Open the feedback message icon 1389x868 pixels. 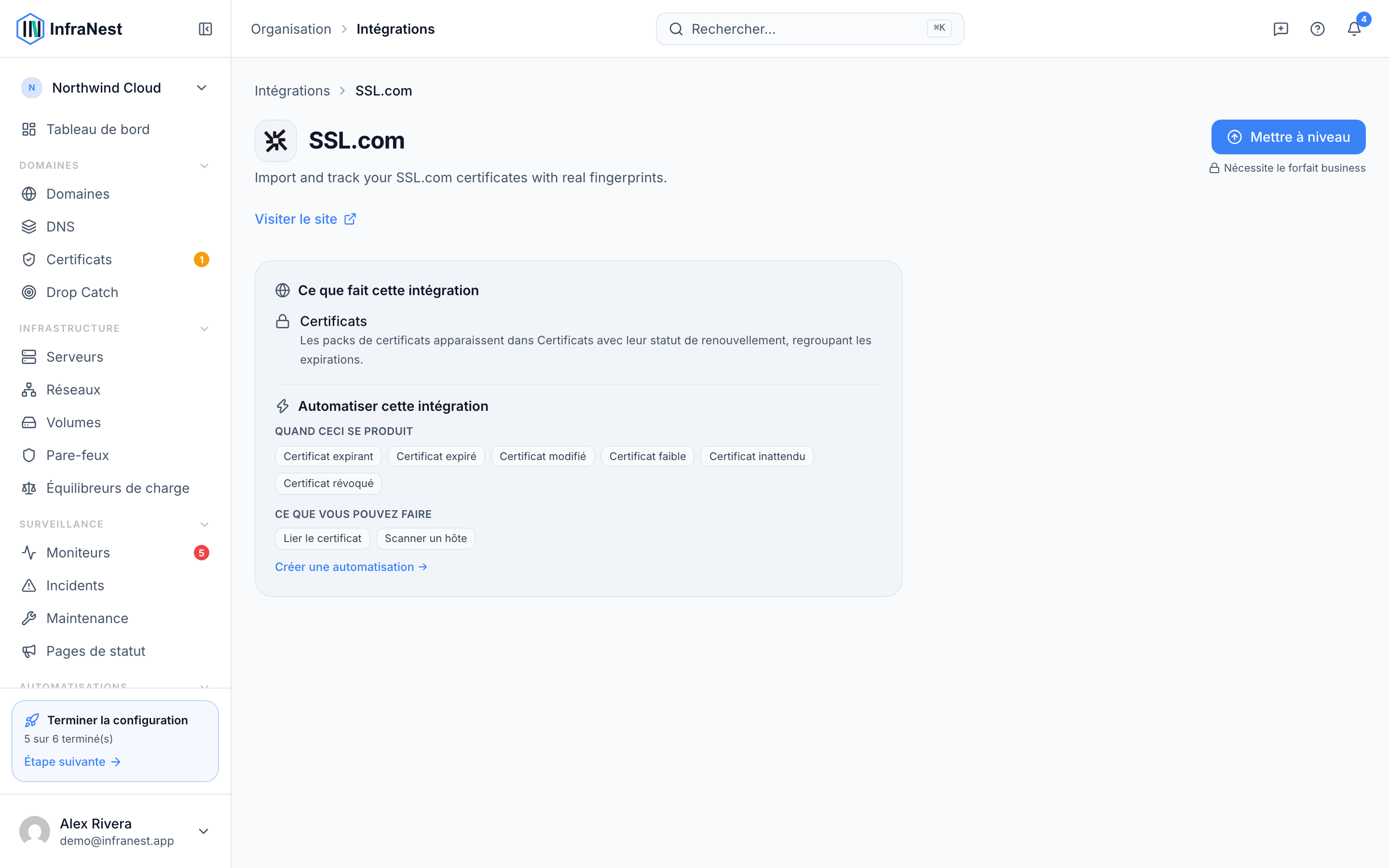[x=1280, y=29]
